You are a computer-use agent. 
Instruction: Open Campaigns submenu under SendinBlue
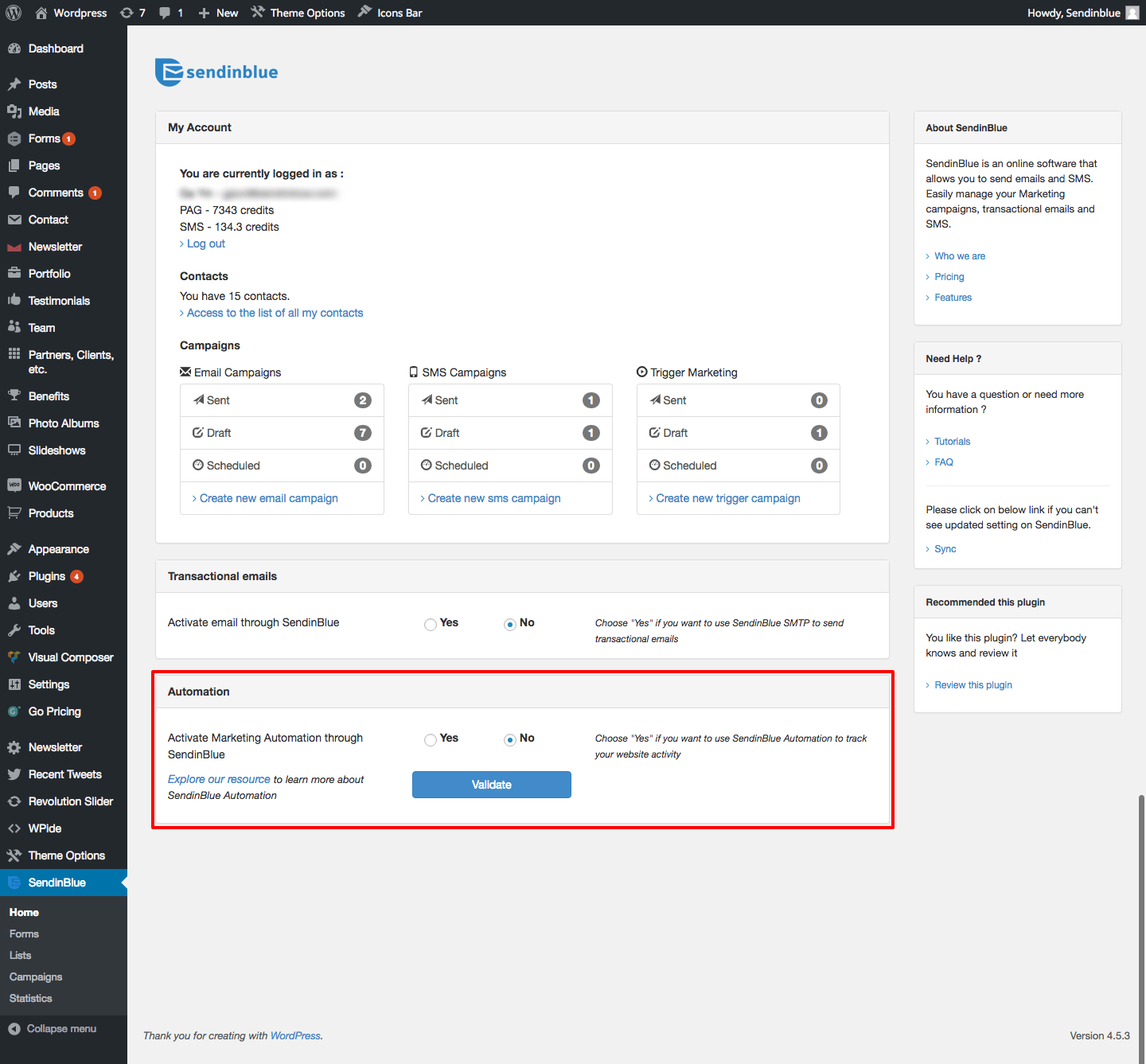pyautogui.click(x=36, y=977)
